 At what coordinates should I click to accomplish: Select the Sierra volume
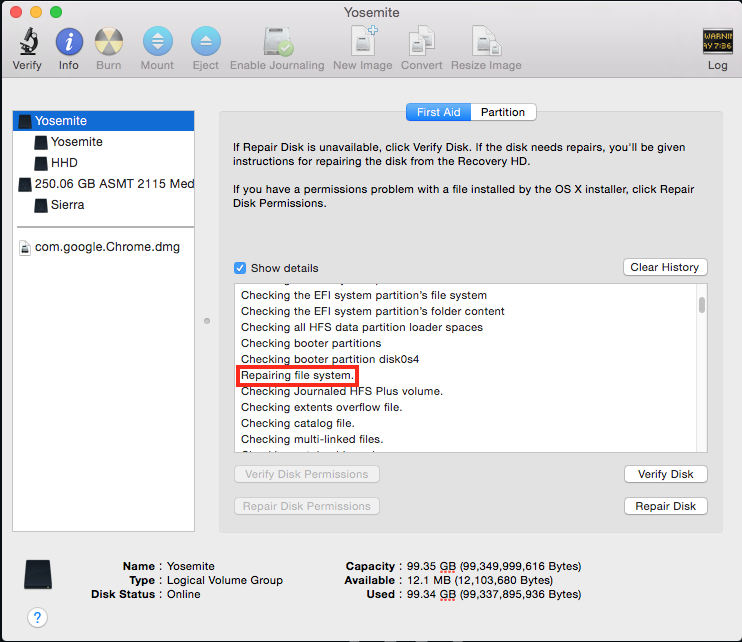[103, 205]
